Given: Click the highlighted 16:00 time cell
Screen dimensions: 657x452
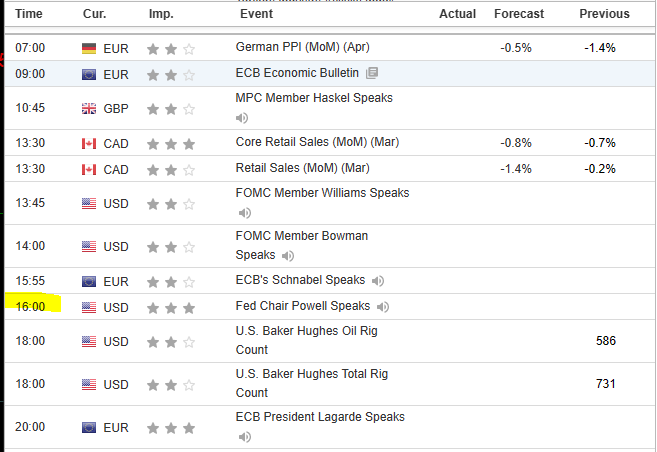Looking at the screenshot, I should click(32, 306).
